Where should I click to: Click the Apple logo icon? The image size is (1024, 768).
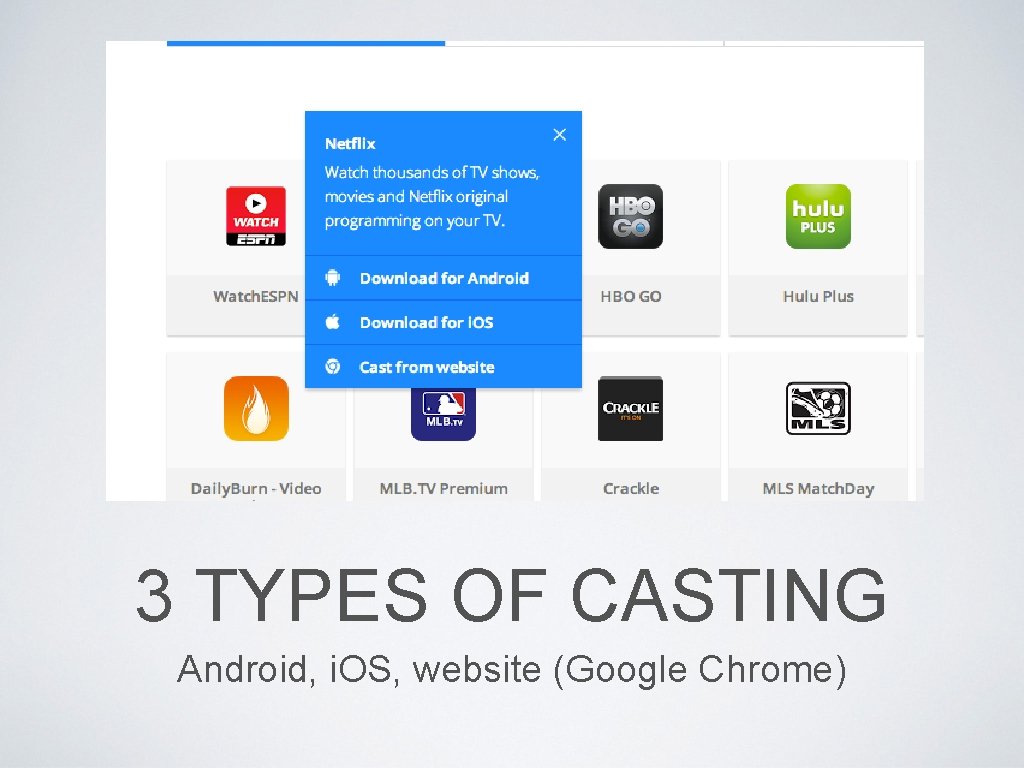(x=332, y=322)
